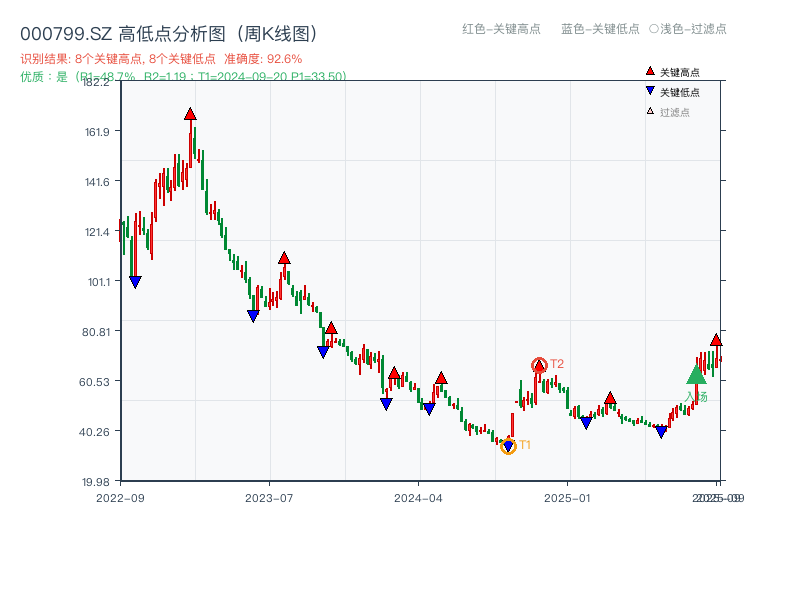The image size is (800, 600).
Task: Click the orange-circled T1 low point marker
Action: click(508, 445)
